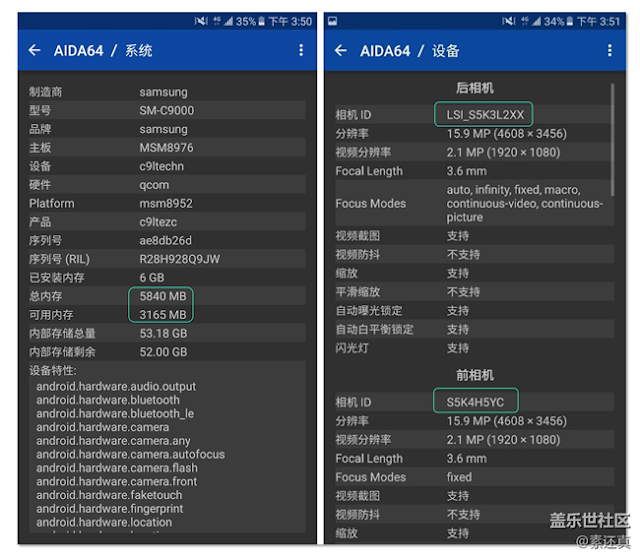Select RIL serial R28H928Q9JW
The image size is (640, 560).
[x=180, y=259]
